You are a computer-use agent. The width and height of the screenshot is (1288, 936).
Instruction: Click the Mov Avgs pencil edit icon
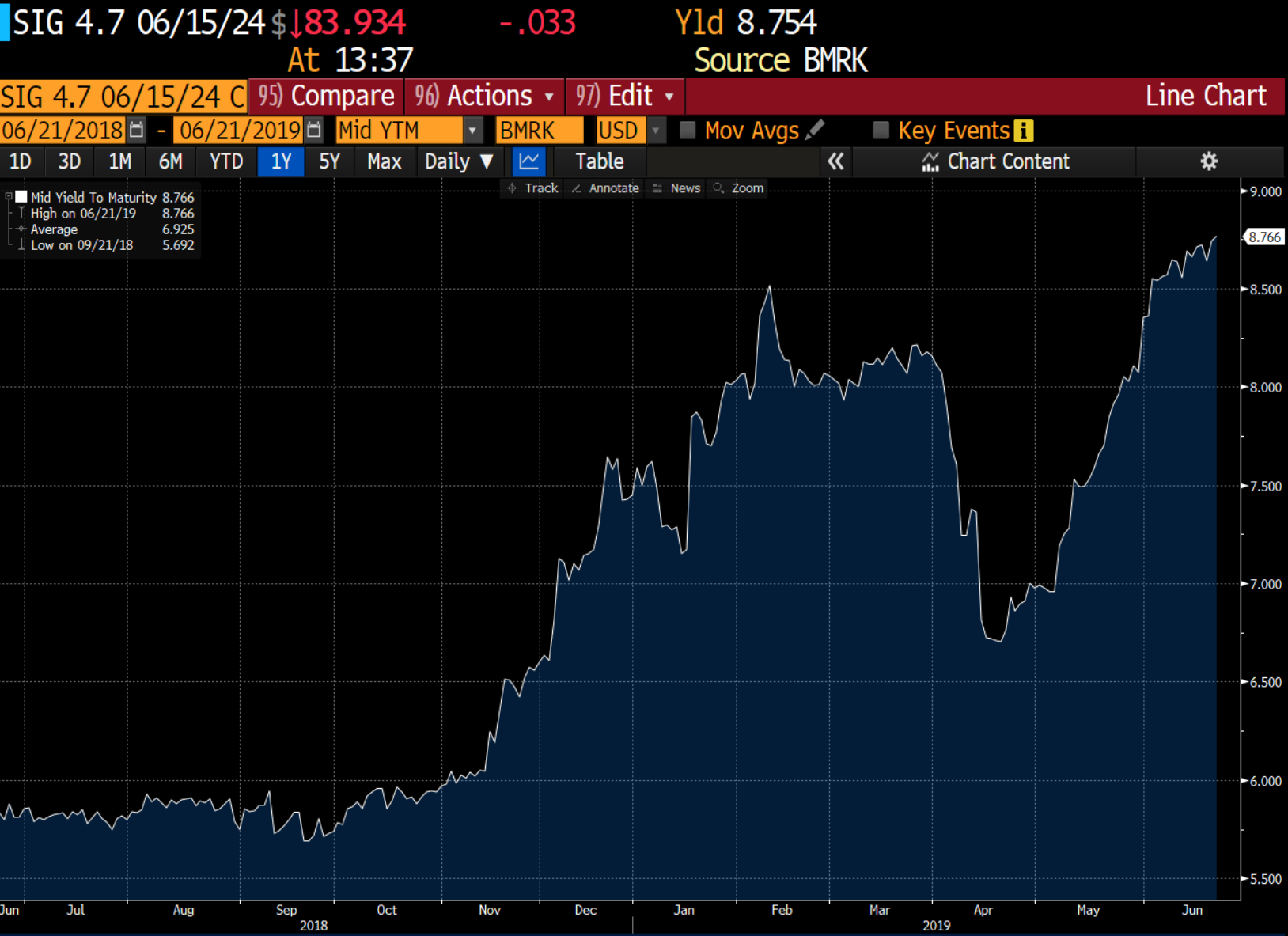tap(815, 130)
